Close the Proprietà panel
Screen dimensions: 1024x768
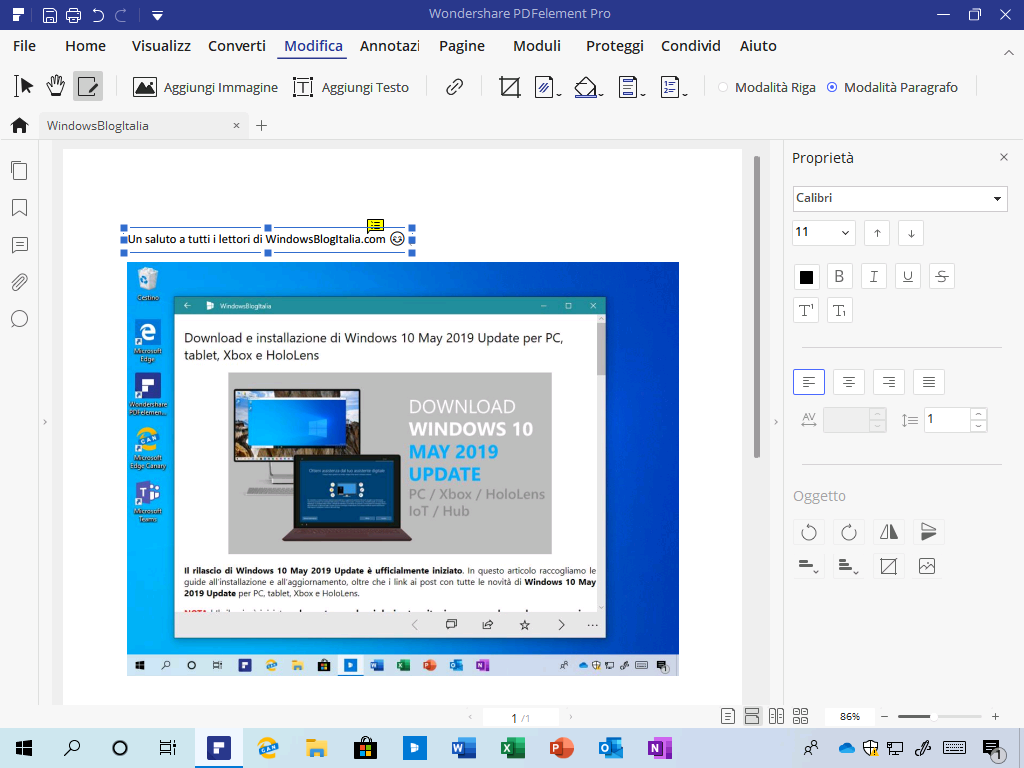(x=1004, y=157)
